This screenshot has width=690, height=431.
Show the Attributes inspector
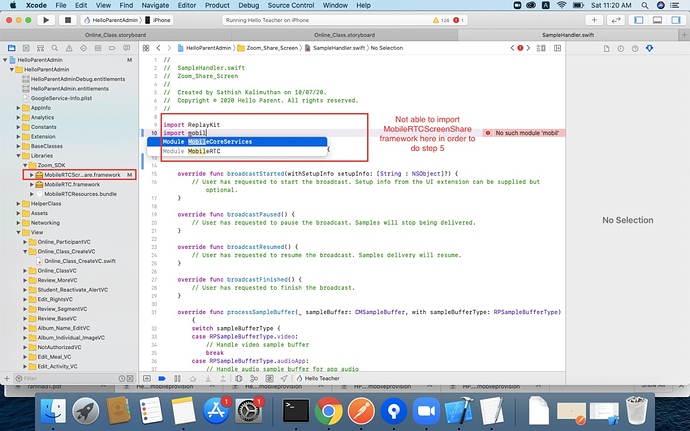[x=650, y=48]
